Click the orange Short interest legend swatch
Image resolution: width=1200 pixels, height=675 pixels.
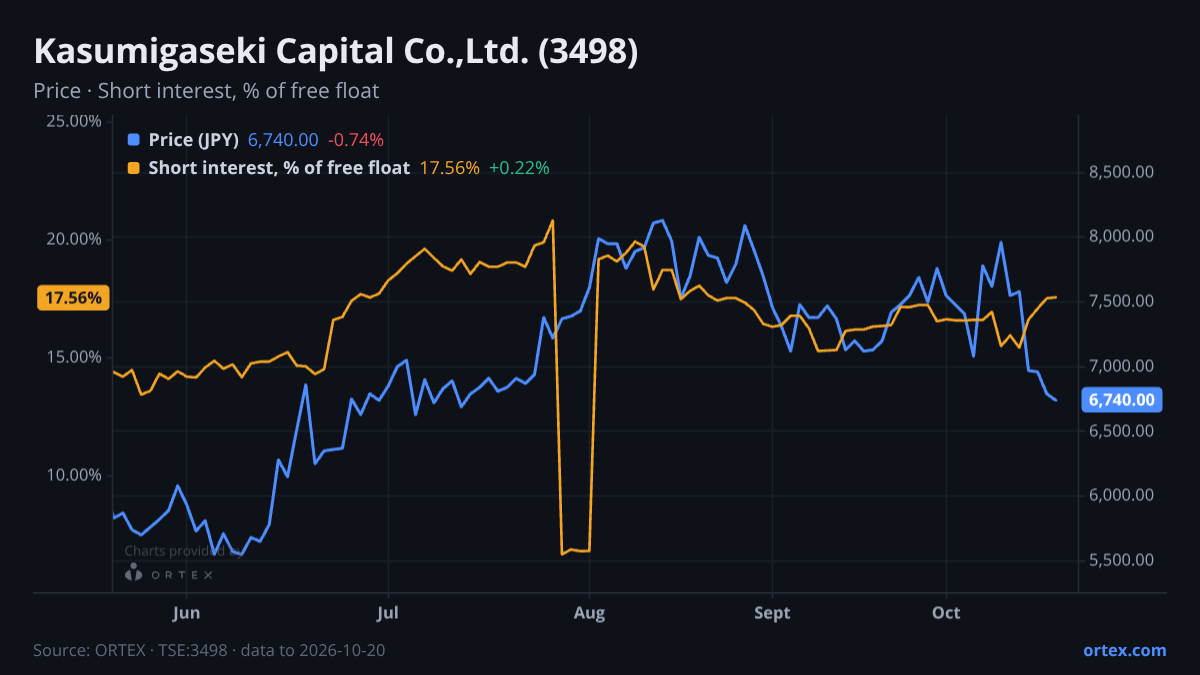(x=134, y=168)
